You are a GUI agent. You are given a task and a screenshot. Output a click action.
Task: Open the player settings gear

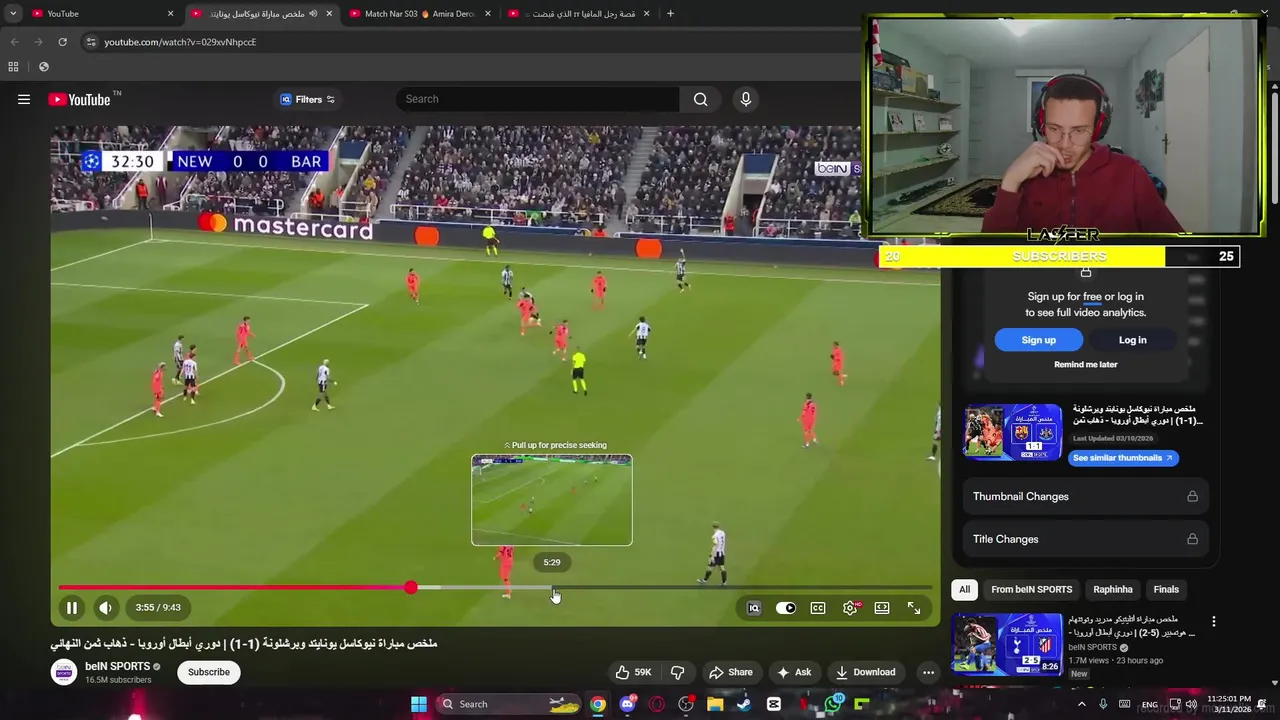point(850,608)
